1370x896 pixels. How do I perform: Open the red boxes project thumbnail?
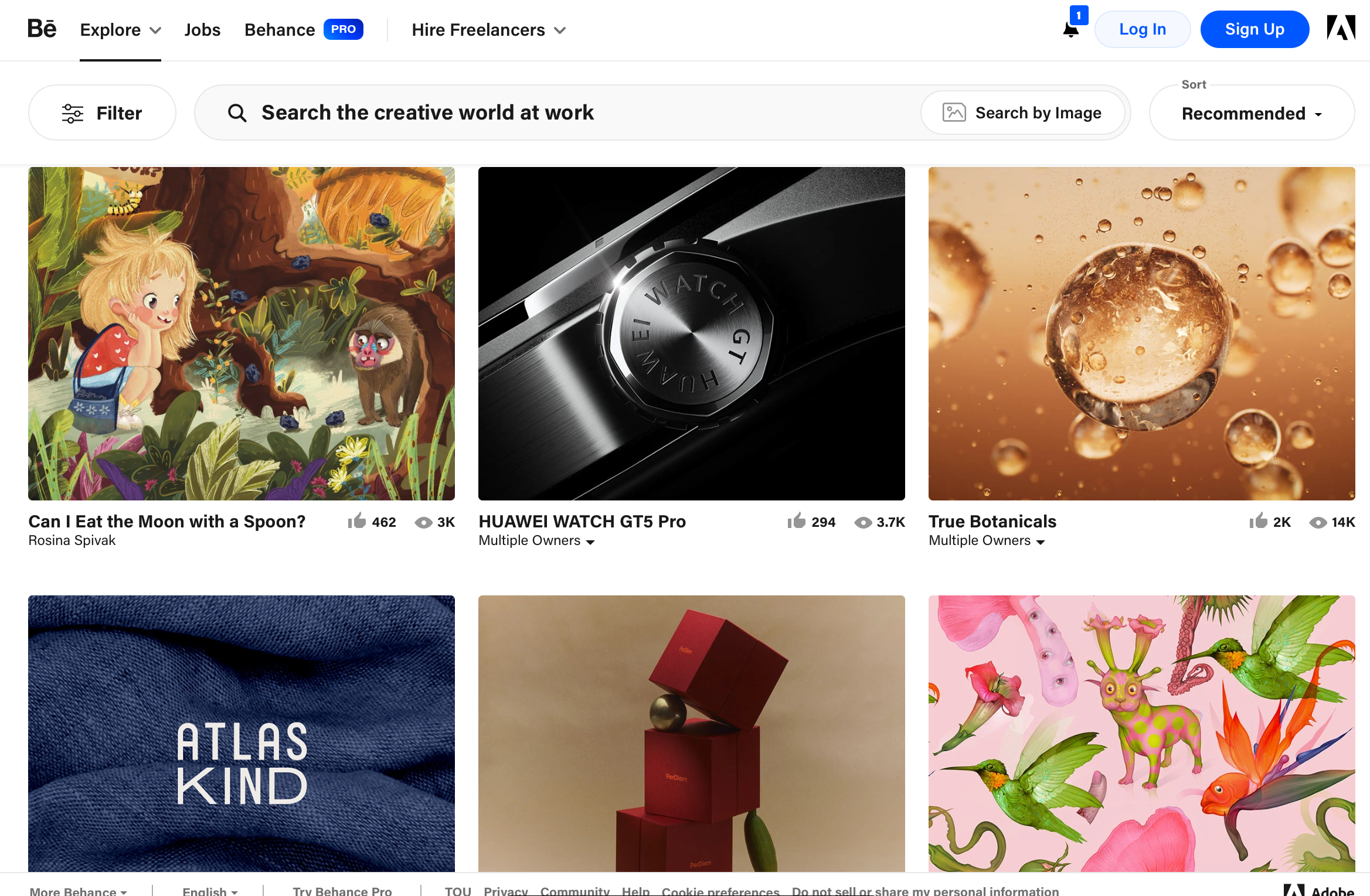(x=692, y=734)
